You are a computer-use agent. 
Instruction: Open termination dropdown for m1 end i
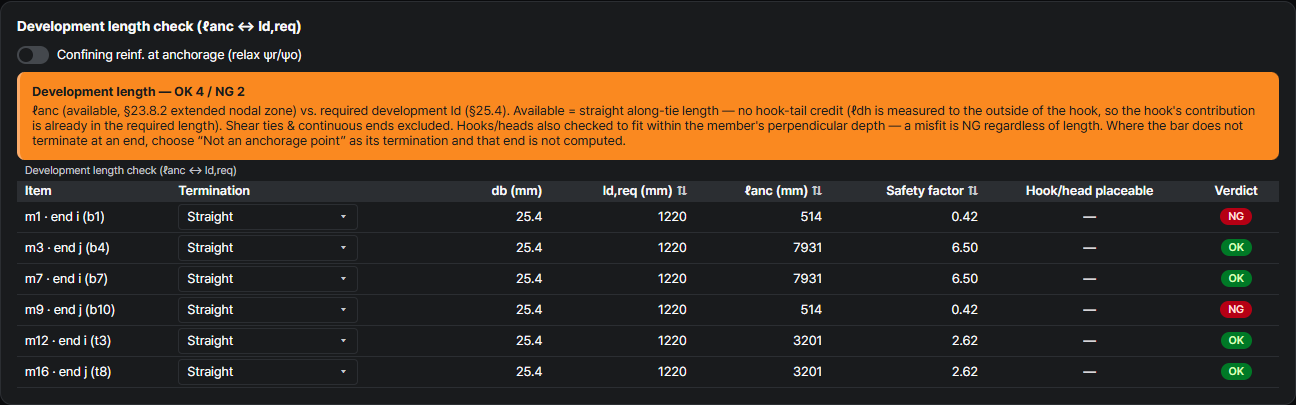268,217
